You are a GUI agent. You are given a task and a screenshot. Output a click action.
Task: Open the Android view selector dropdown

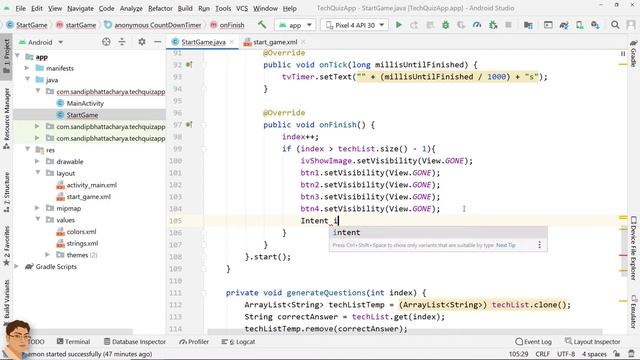pos(41,42)
